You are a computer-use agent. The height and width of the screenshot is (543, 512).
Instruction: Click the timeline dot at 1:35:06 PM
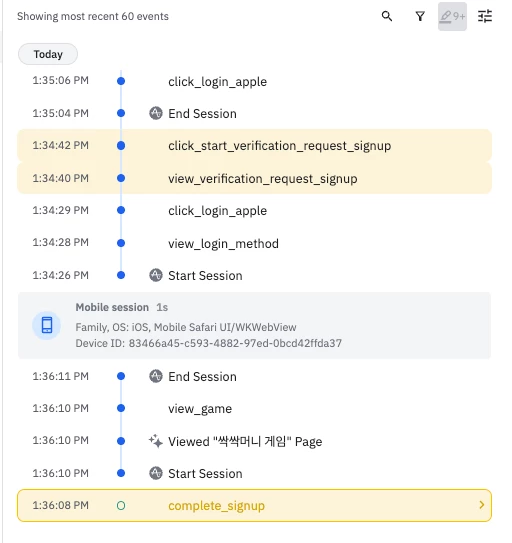click(121, 81)
